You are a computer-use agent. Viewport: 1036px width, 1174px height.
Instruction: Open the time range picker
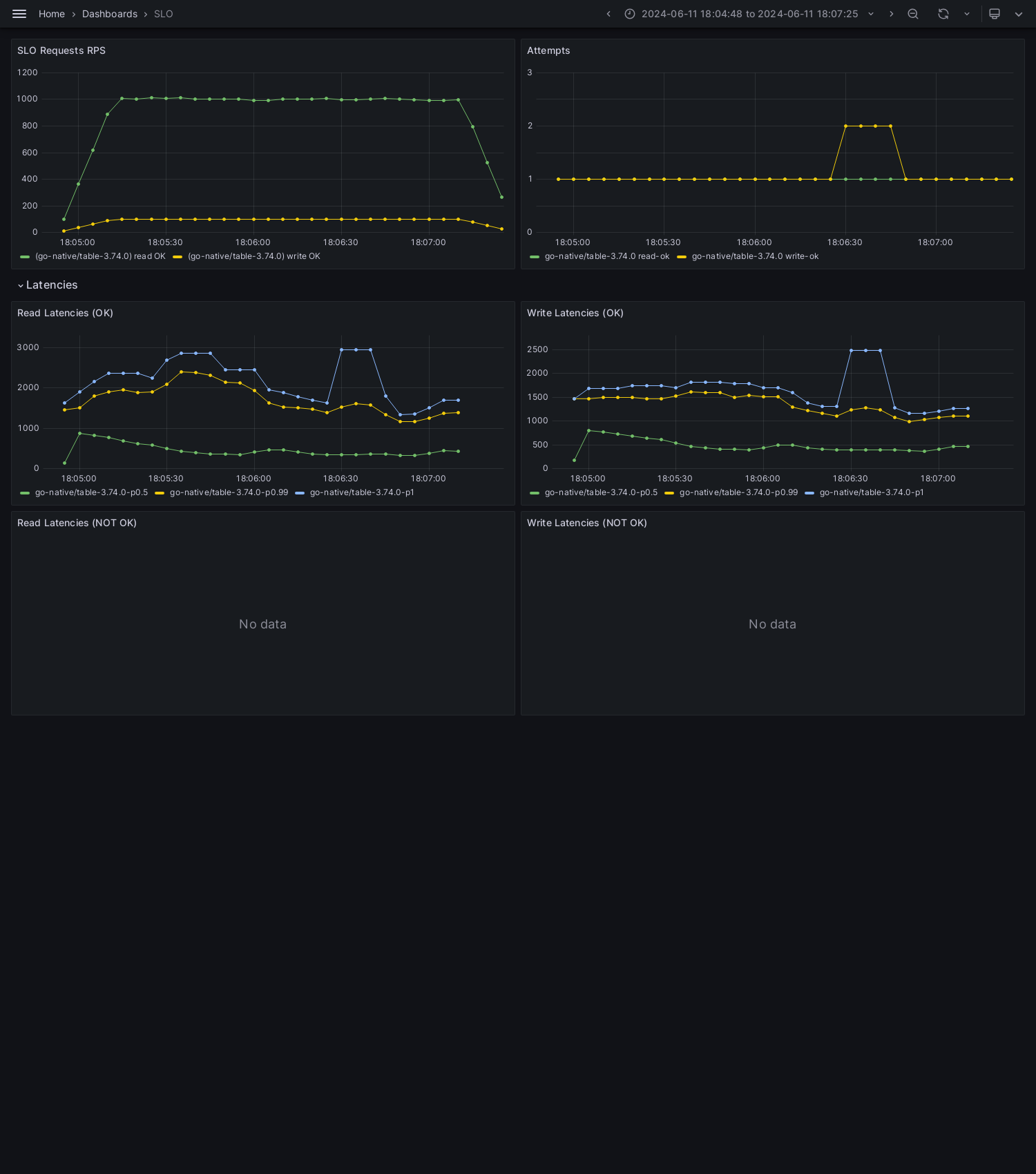pos(750,14)
